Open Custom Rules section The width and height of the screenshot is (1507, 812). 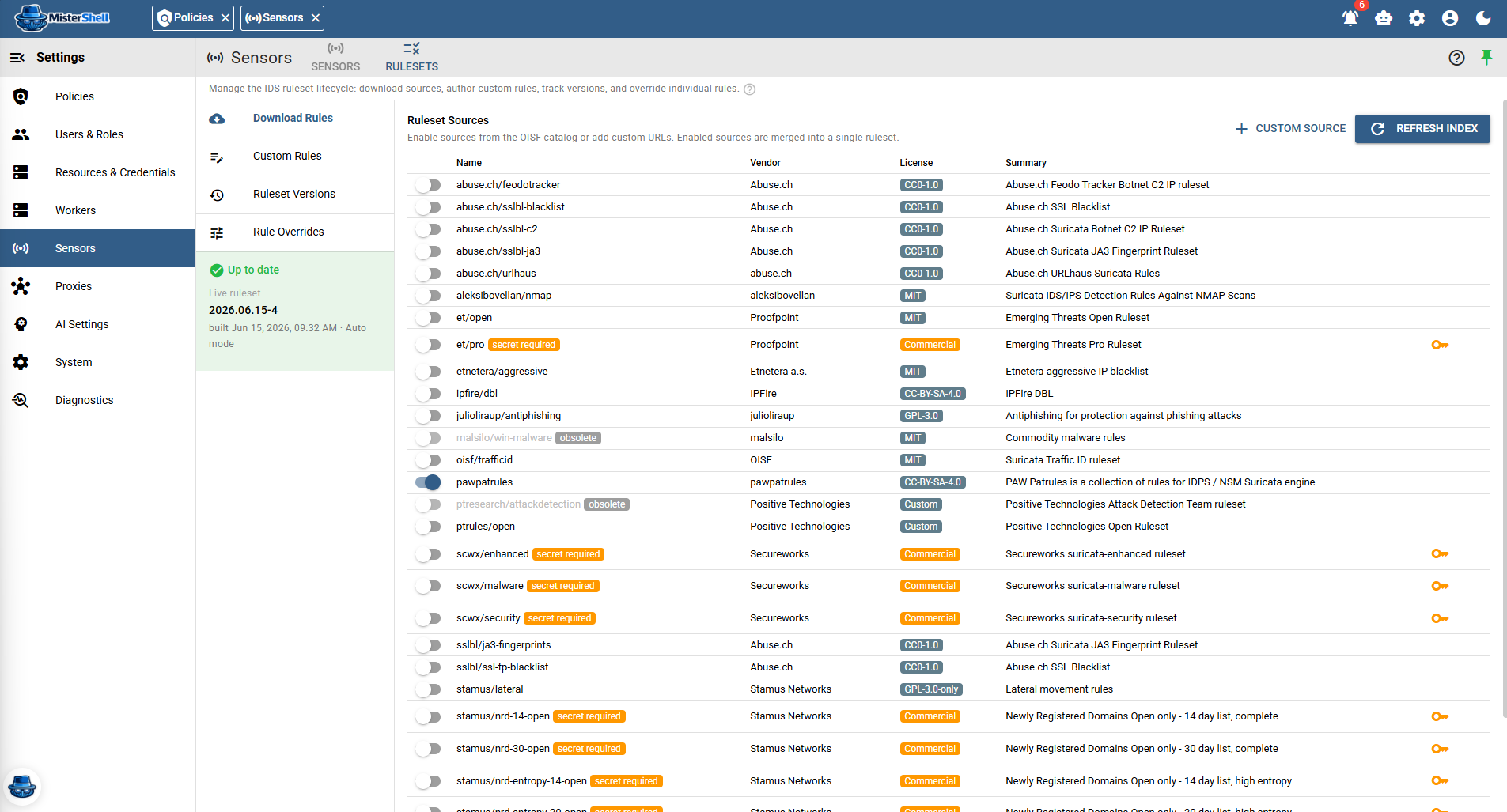pos(295,157)
